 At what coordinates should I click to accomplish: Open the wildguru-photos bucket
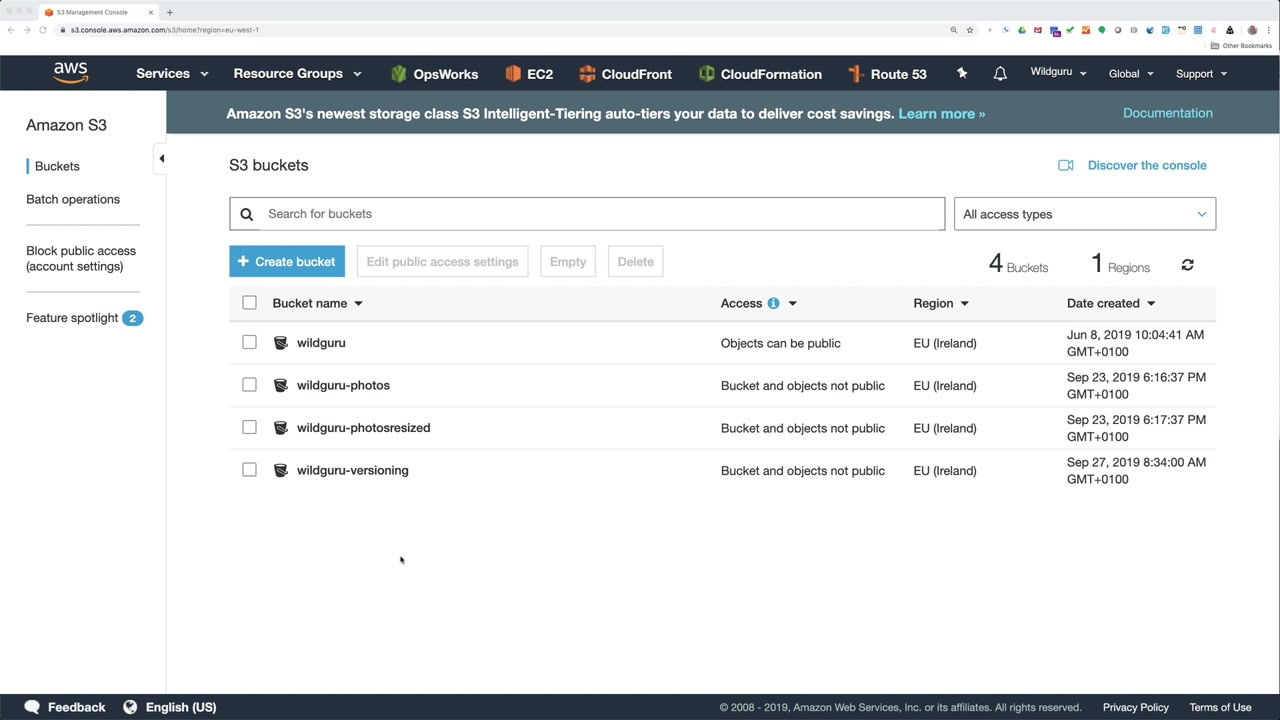point(343,385)
